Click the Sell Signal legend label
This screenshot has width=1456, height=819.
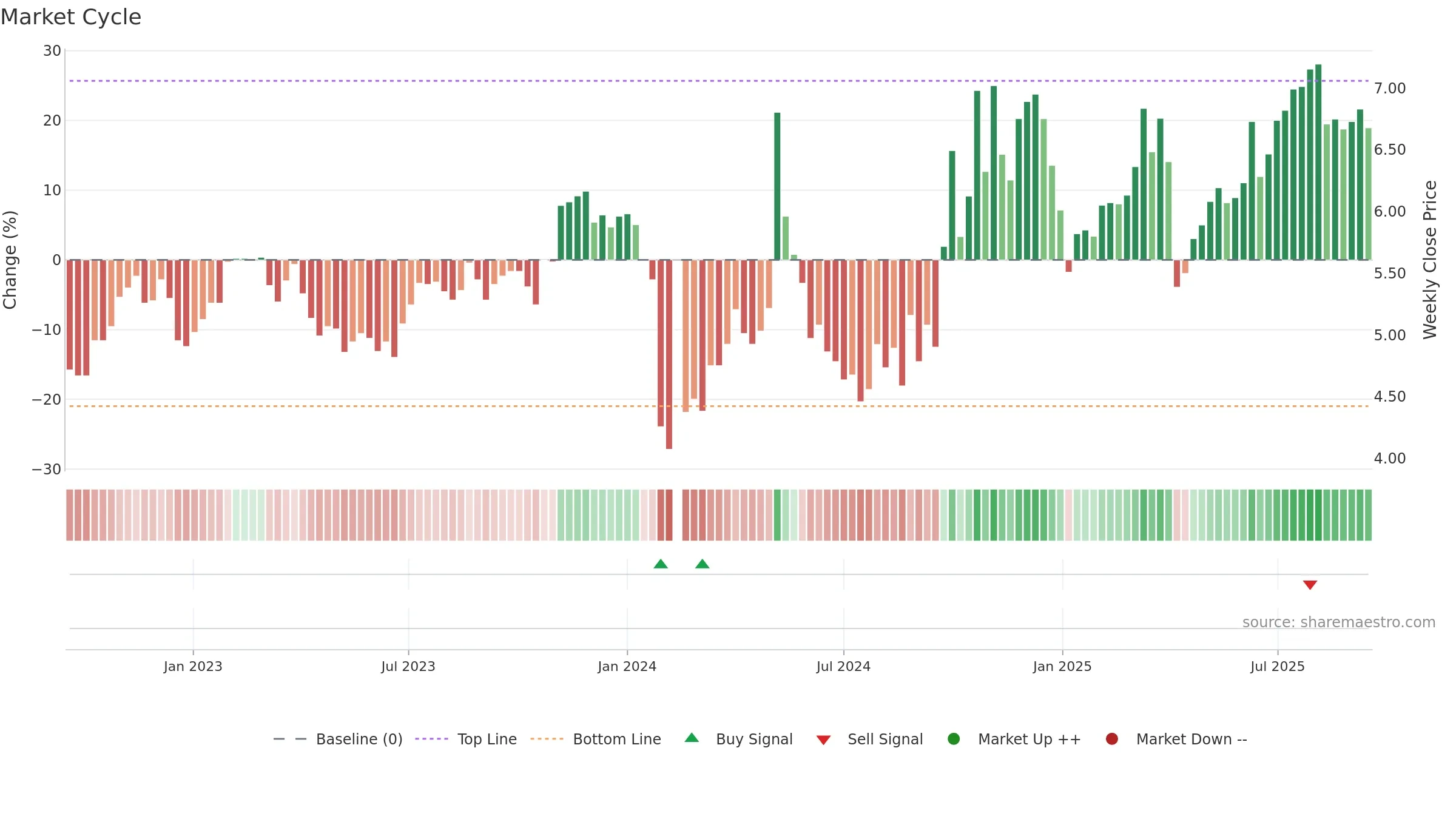click(x=885, y=739)
